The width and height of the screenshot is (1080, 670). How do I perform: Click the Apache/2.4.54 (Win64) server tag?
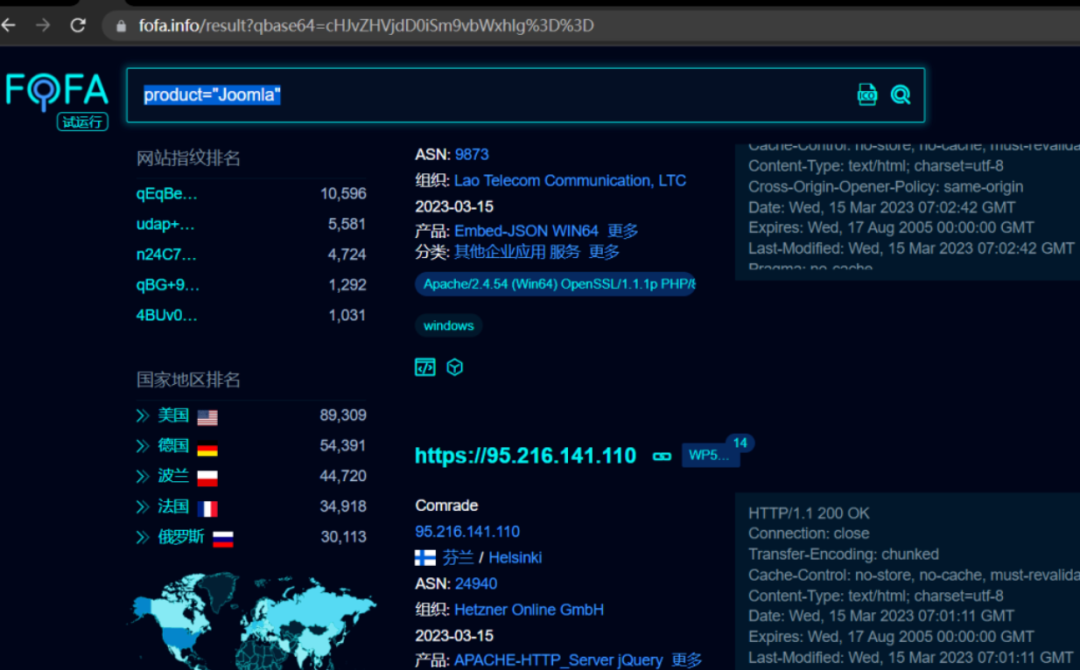pos(555,284)
